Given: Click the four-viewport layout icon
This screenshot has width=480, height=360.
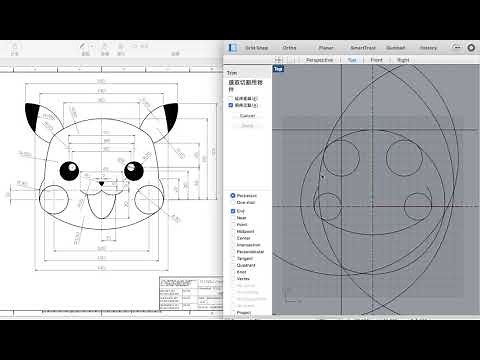Looking at the screenshot, I should (x=278, y=60).
